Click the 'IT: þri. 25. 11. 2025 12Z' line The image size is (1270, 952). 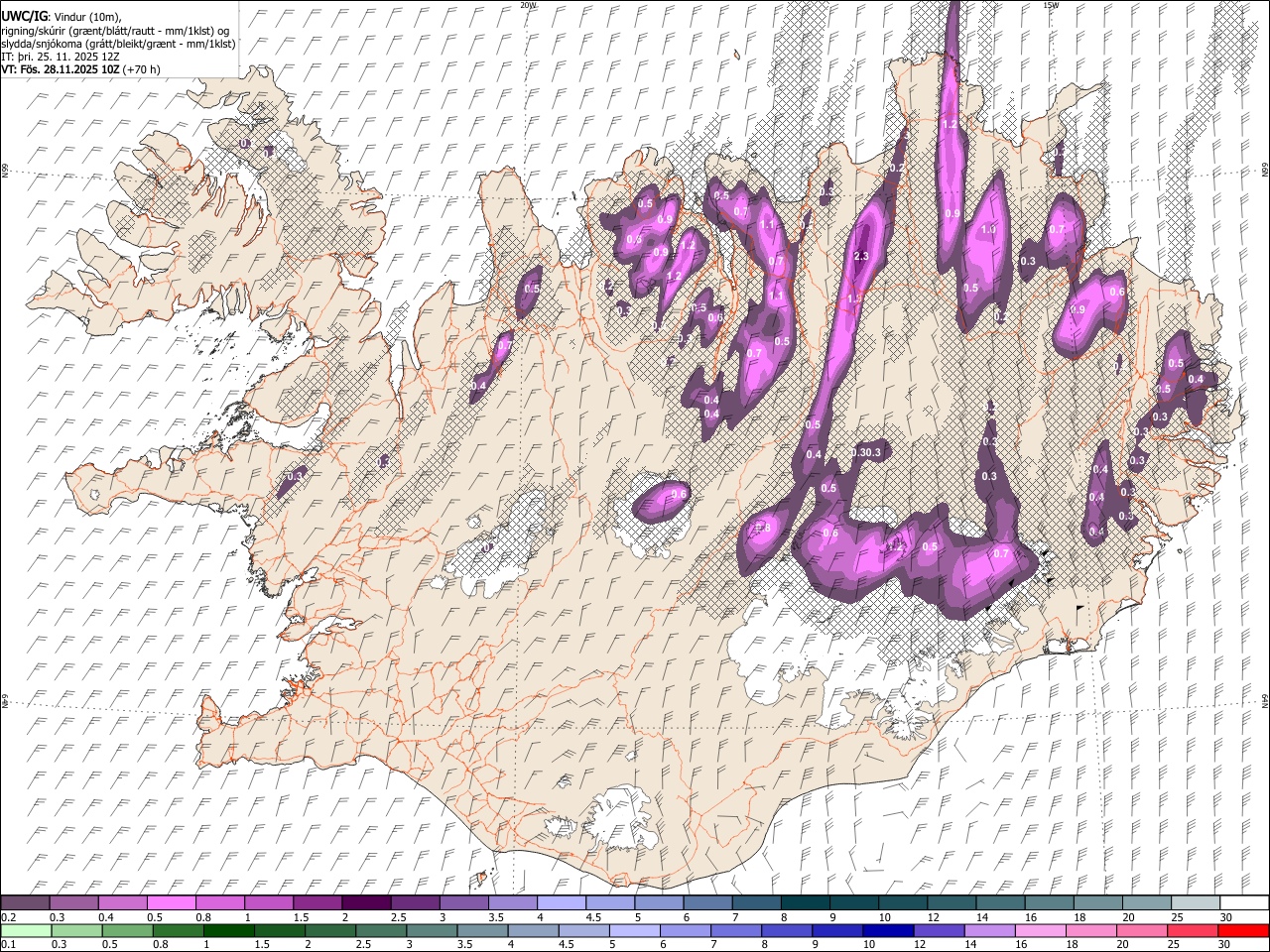pyautogui.click(x=61, y=57)
